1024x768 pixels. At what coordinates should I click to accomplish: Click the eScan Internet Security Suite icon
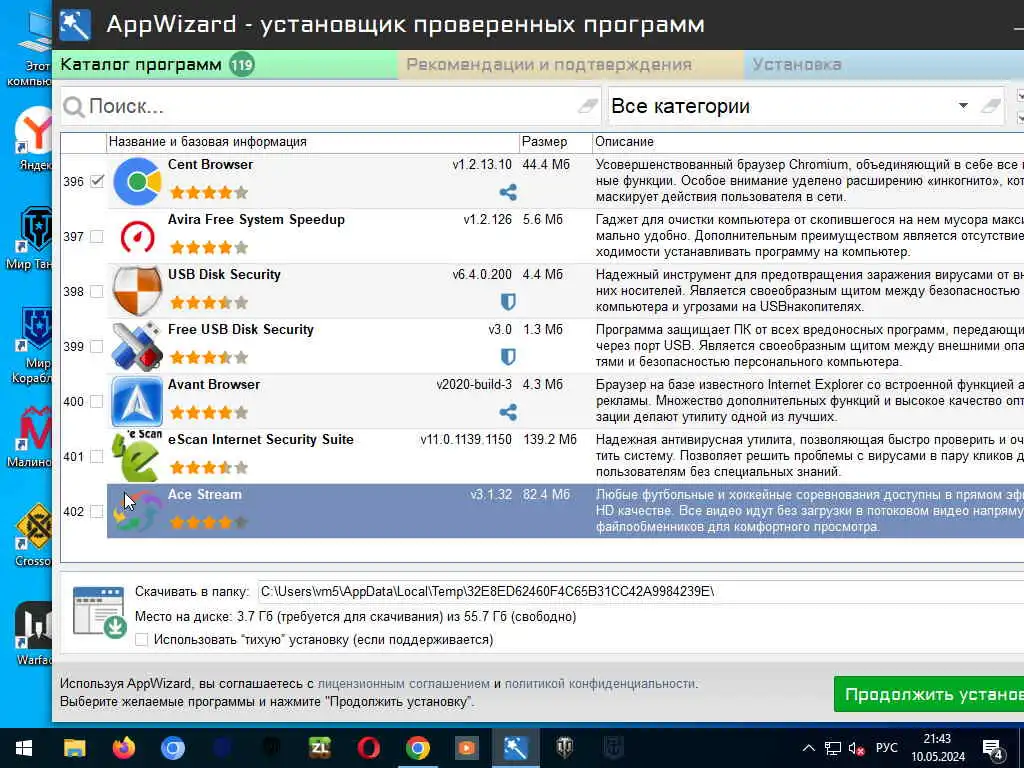click(136, 456)
